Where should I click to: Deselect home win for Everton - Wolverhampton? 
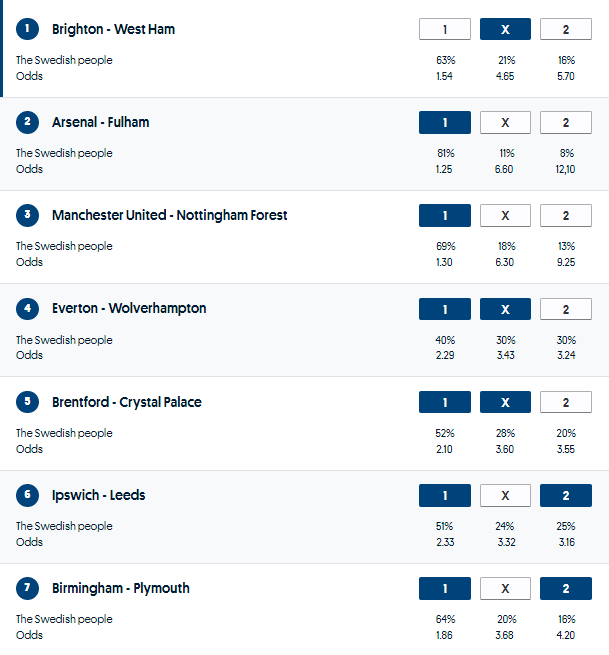(445, 309)
